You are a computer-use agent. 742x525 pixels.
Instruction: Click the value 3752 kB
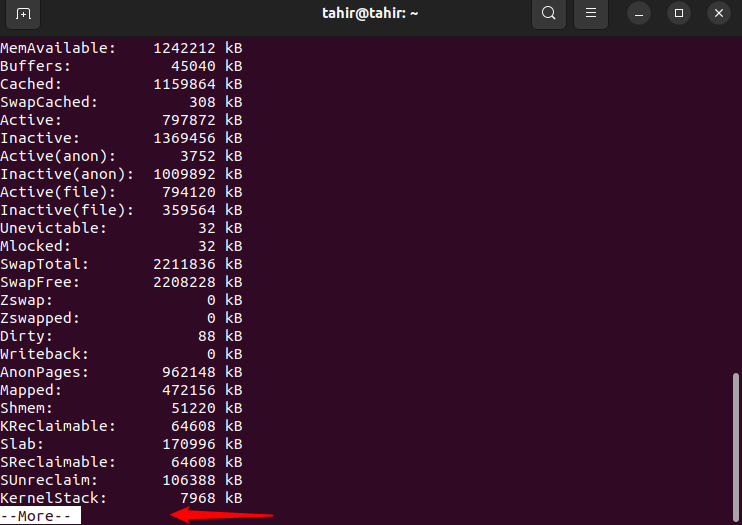[212, 156]
